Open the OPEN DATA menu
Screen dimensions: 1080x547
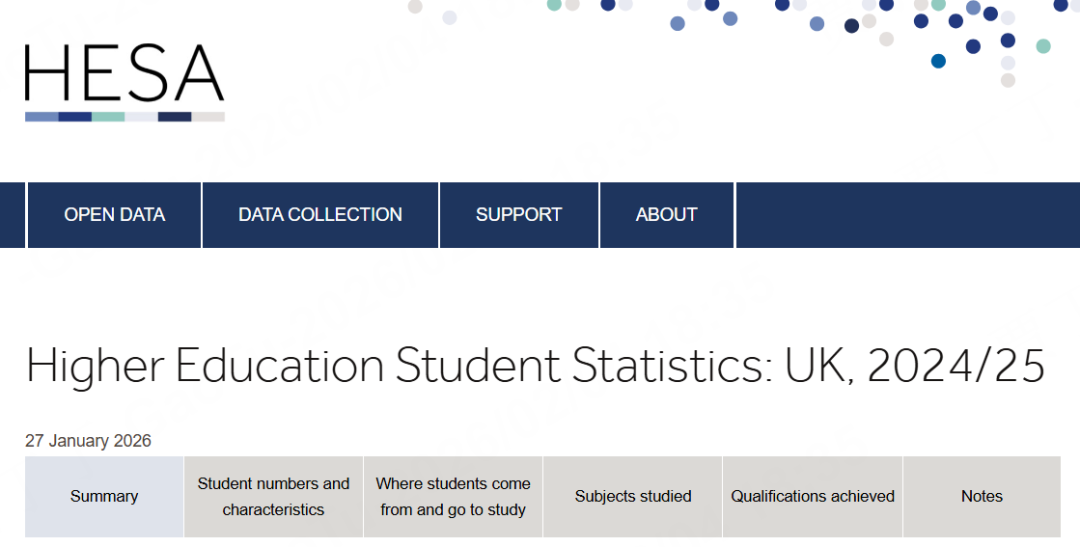pos(114,215)
